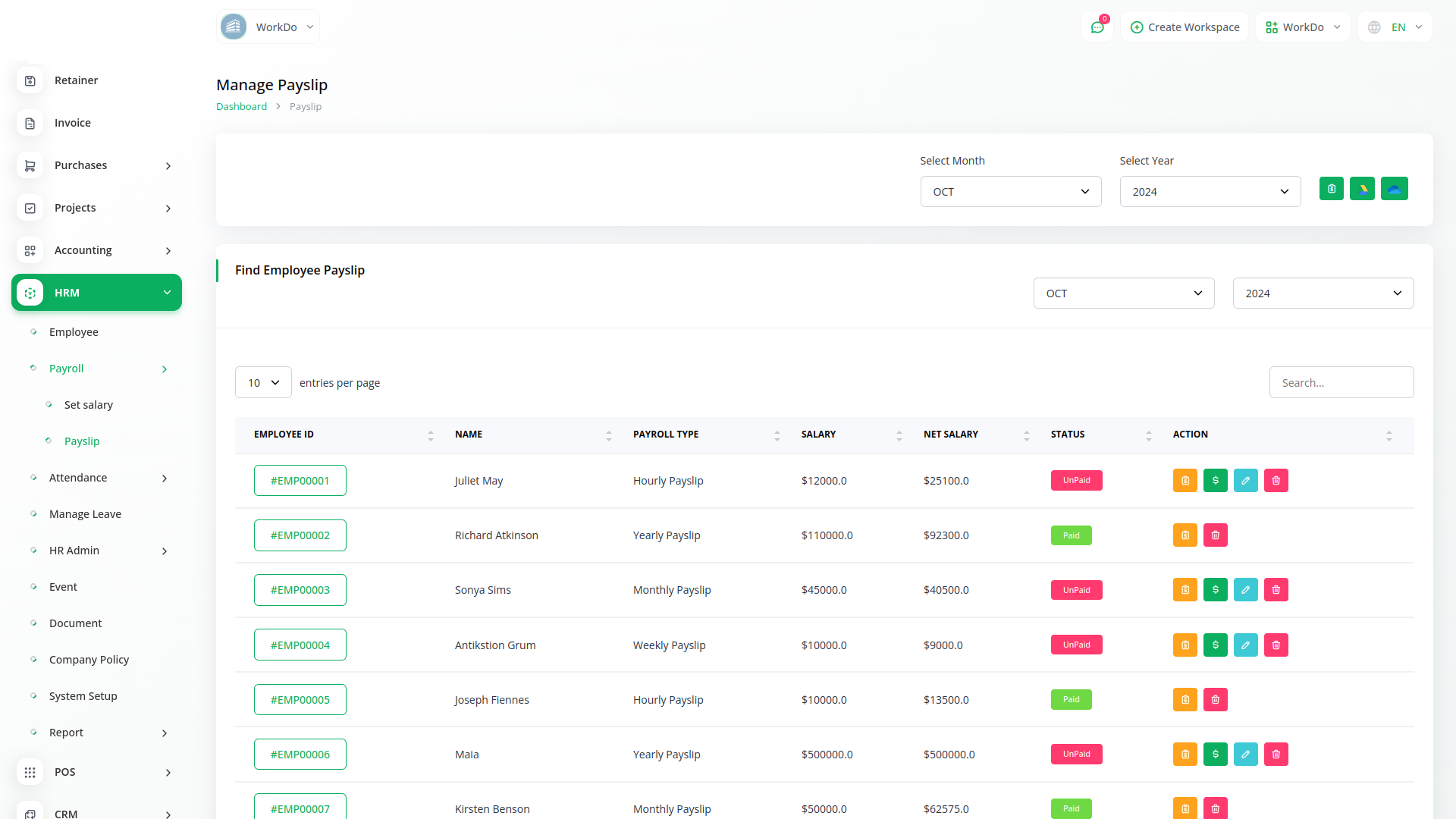Screen dimensions: 1456x819
Task: Change the entries per page dropdown
Action: 263,383
